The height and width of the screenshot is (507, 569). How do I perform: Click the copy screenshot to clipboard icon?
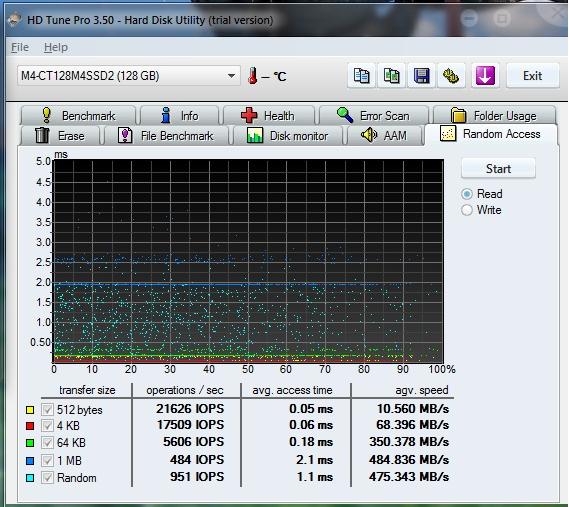click(x=391, y=76)
